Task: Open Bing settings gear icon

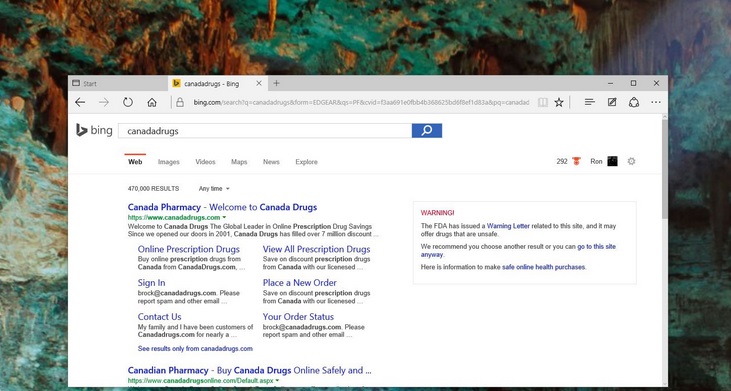Action: click(x=631, y=161)
